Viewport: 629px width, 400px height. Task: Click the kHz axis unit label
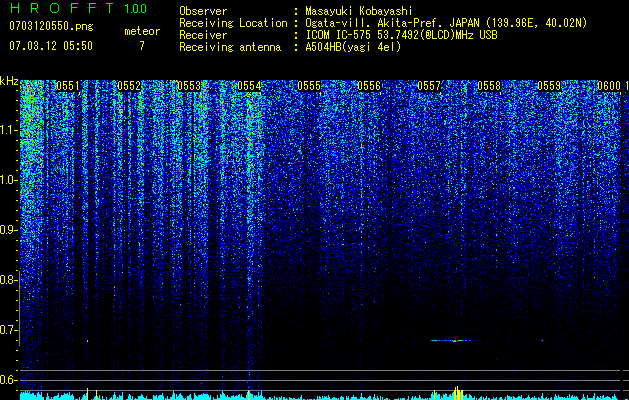click(x=9, y=81)
